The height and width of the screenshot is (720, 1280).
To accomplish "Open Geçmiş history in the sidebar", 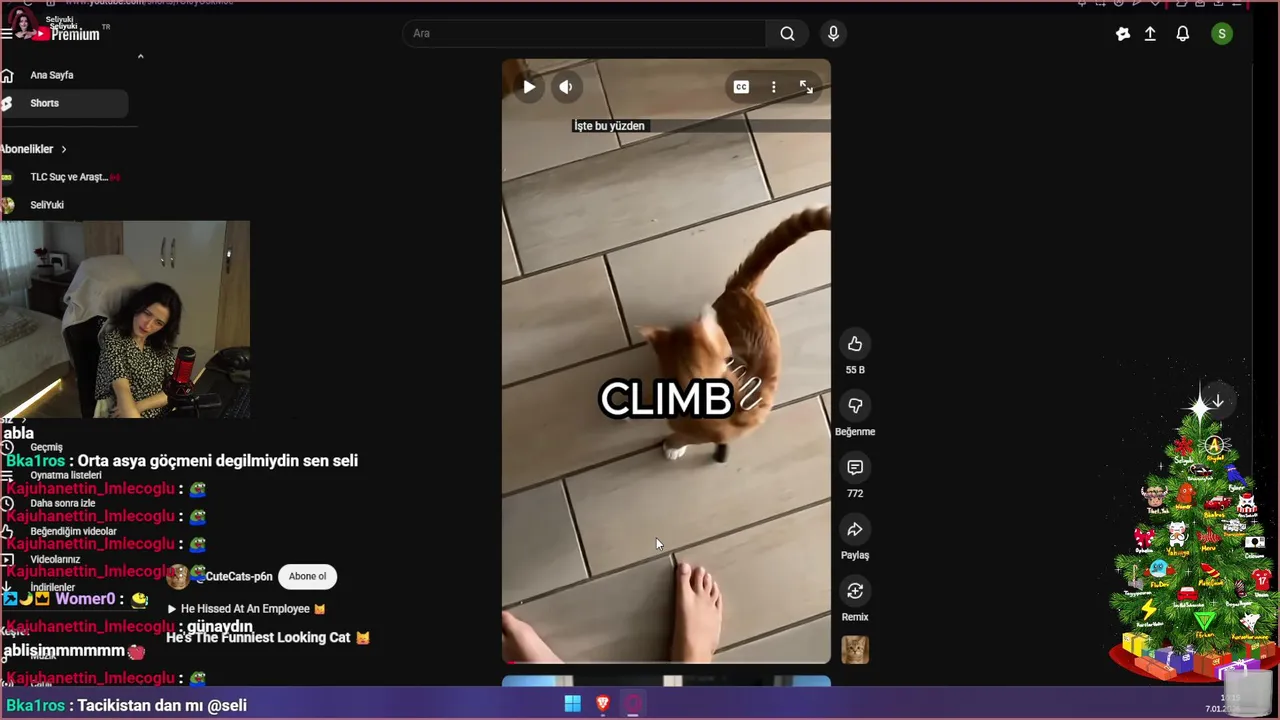I will click(46, 447).
